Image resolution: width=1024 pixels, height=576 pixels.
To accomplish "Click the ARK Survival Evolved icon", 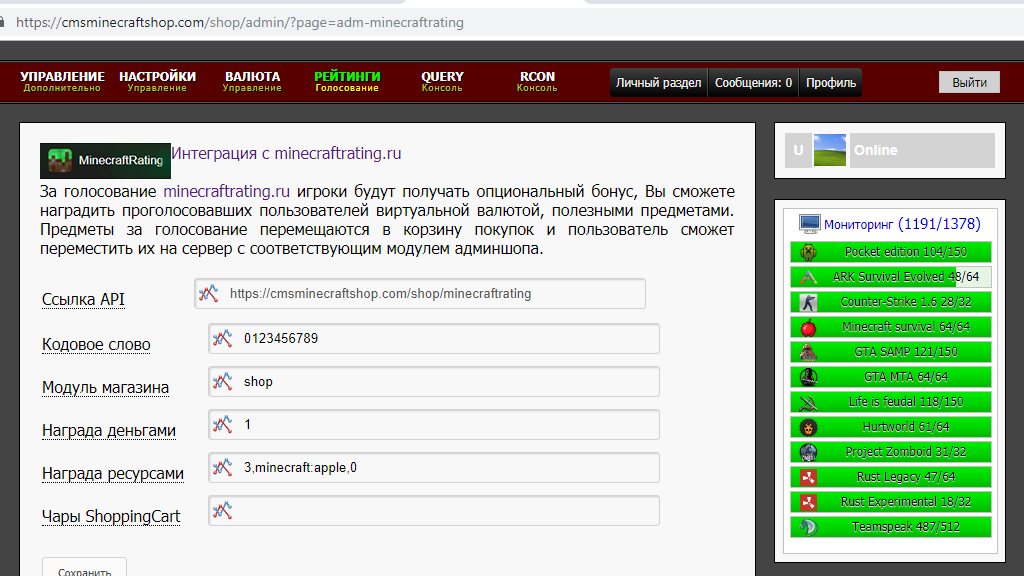I will pyautogui.click(x=809, y=277).
